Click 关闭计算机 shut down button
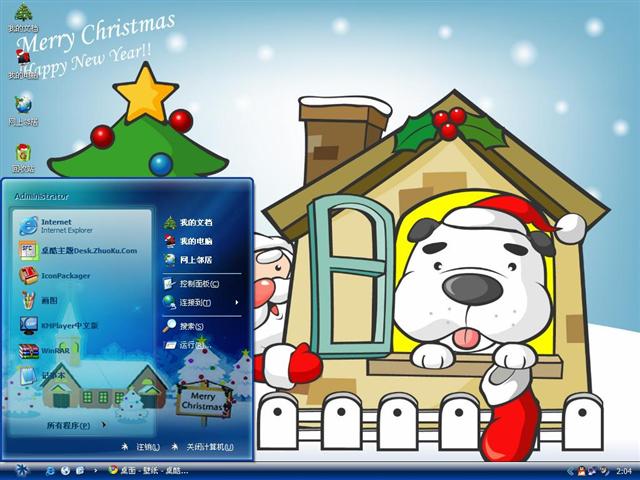 (202, 447)
